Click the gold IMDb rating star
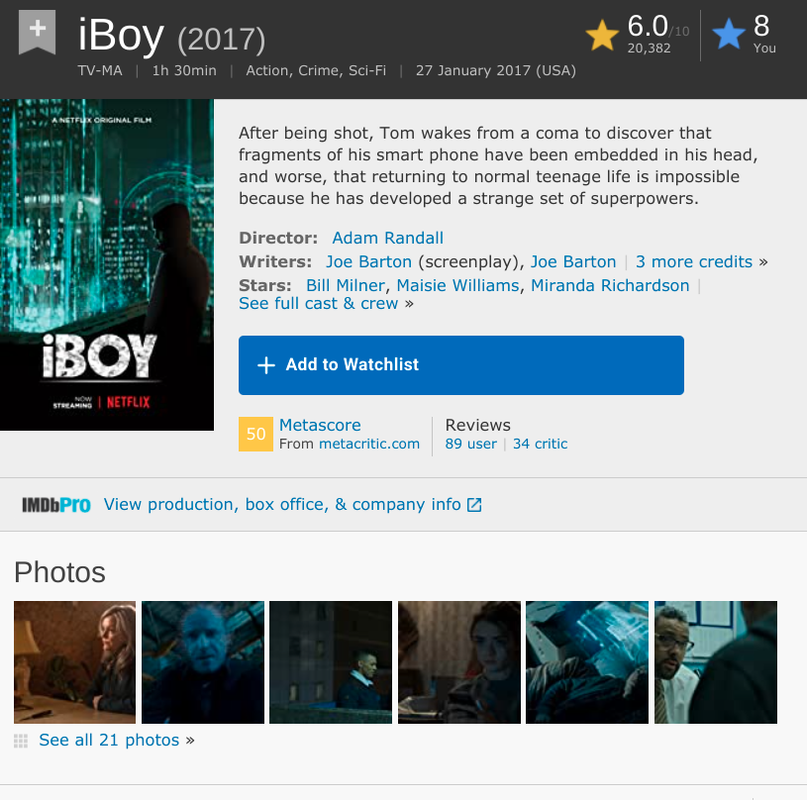This screenshot has width=807, height=800. pos(602,35)
